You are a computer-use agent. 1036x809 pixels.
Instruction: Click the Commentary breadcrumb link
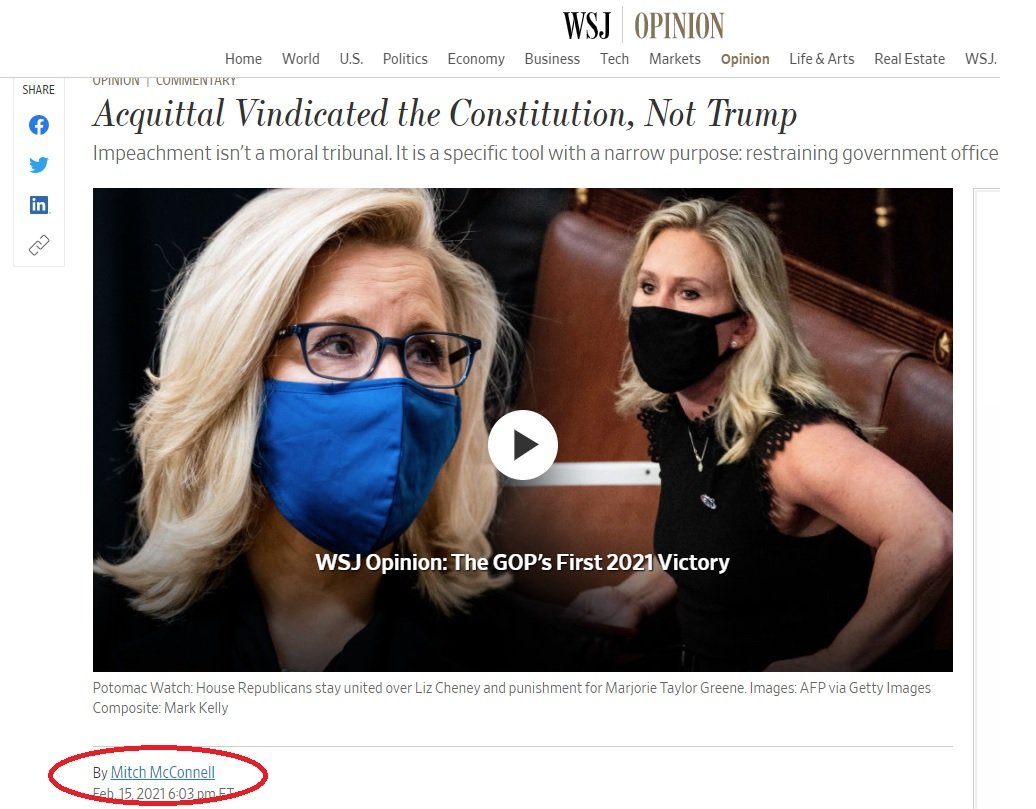[x=196, y=81]
